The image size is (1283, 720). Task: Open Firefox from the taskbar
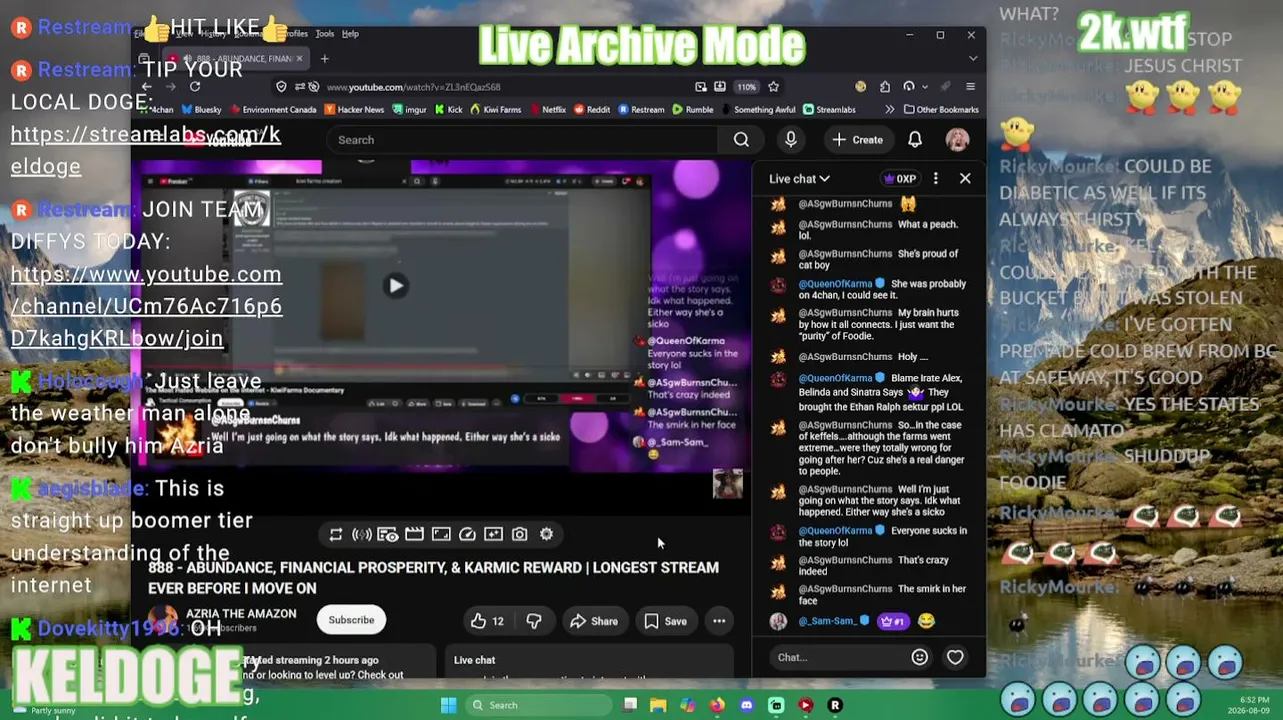click(717, 706)
